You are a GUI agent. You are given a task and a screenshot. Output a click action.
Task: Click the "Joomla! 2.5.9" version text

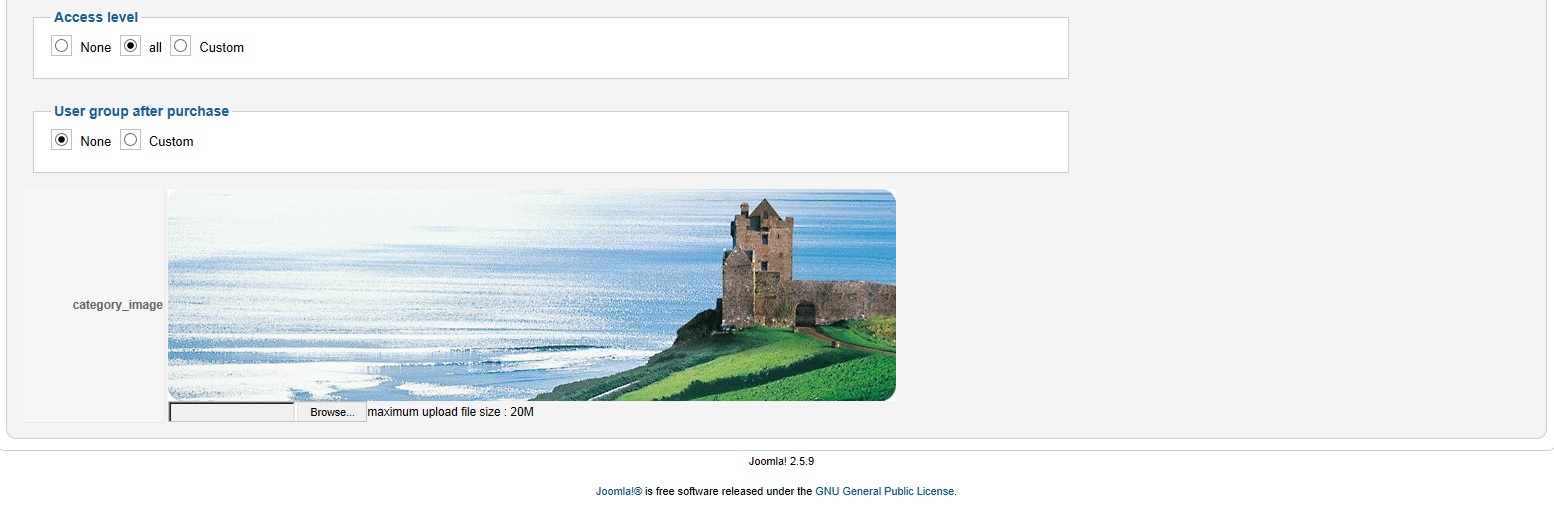[781, 461]
